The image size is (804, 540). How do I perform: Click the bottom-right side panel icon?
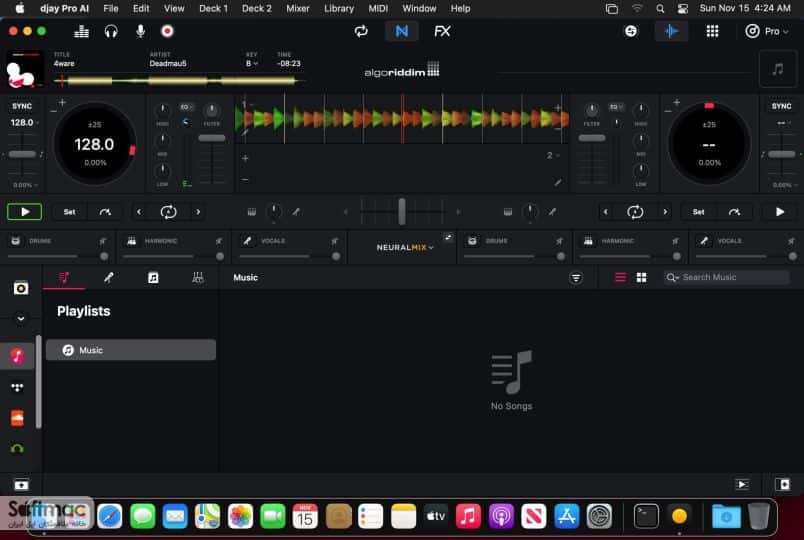pyautogui.click(x=782, y=484)
